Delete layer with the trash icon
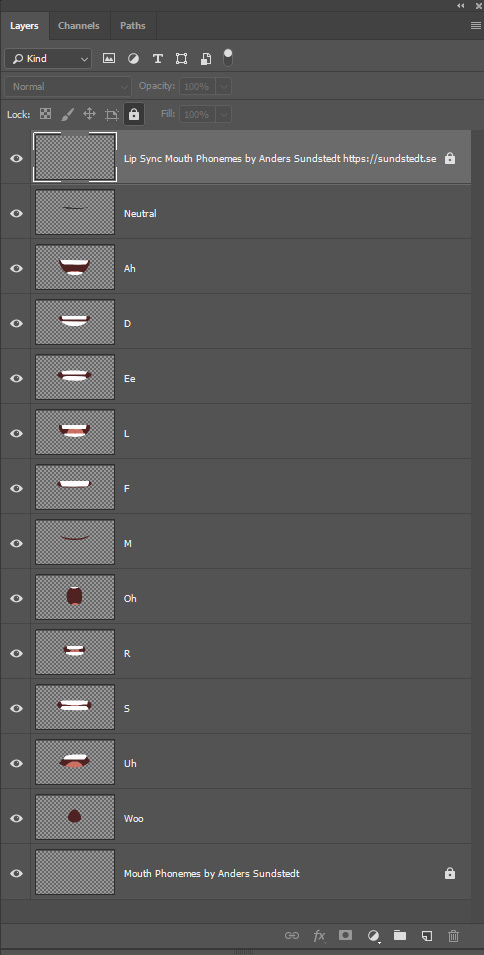Screen dimensions: 484x955 click(454, 936)
